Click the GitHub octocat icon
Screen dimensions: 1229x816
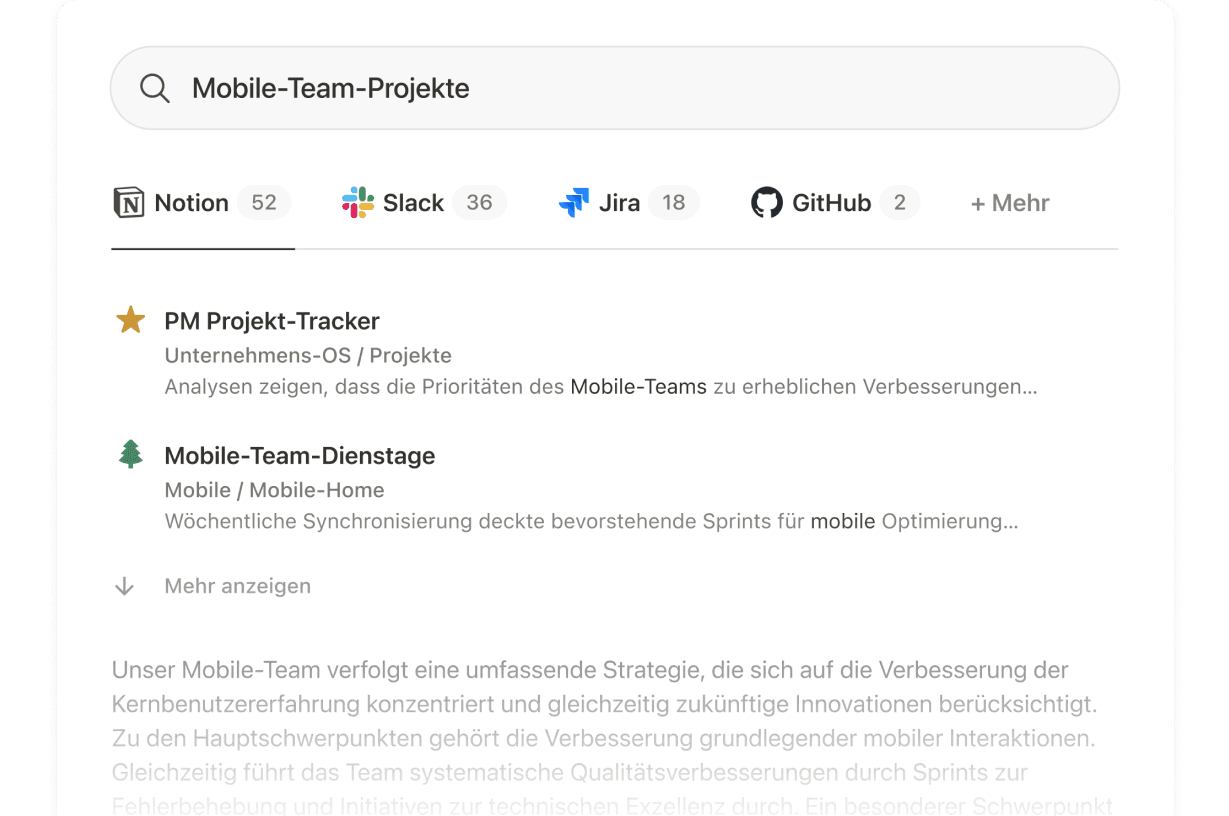click(767, 202)
